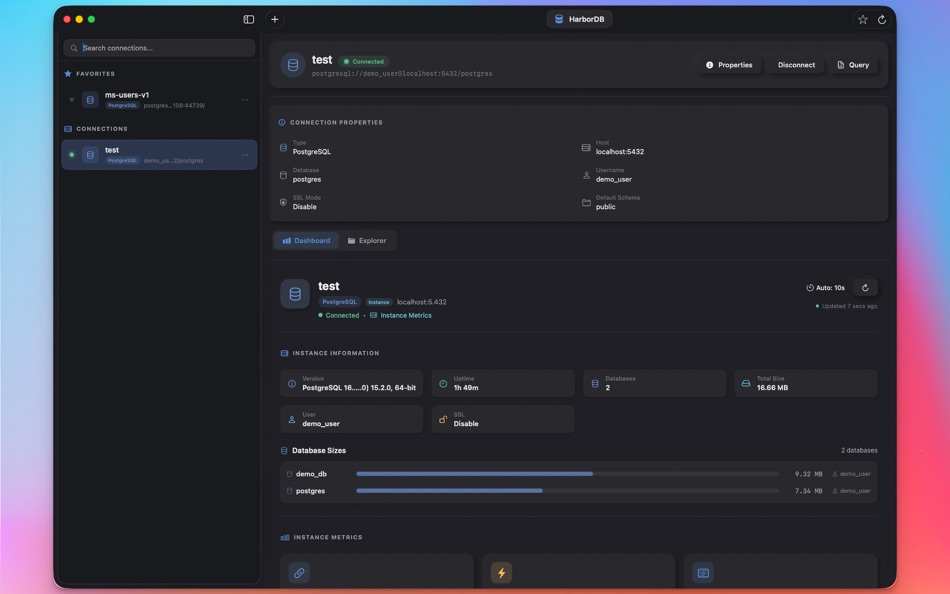
Task: Click the Total Size disk icon
Action: [746, 384]
